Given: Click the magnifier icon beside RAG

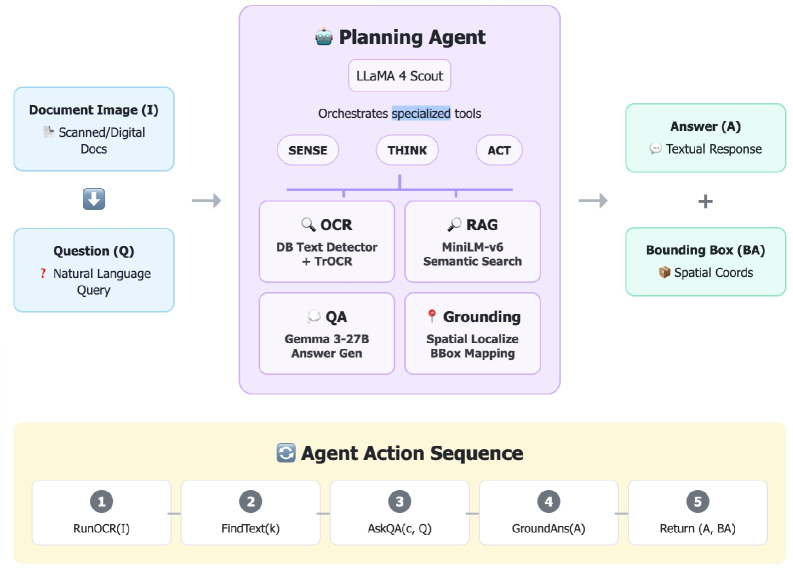Looking at the screenshot, I should (455, 225).
